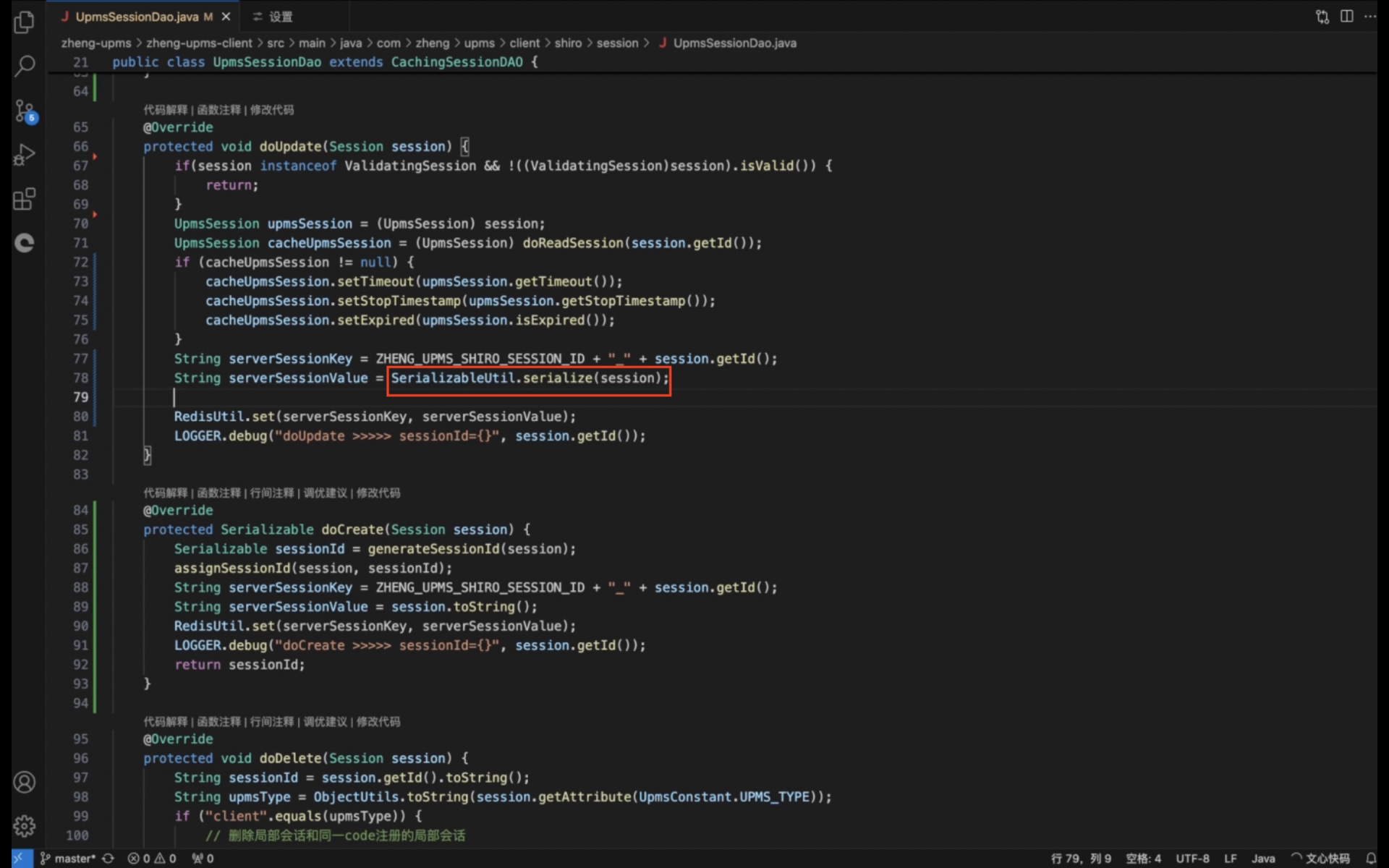Image resolution: width=1389 pixels, height=868 pixels.
Task: Click 调优建议 above doCreate method
Action: pos(325,493)
